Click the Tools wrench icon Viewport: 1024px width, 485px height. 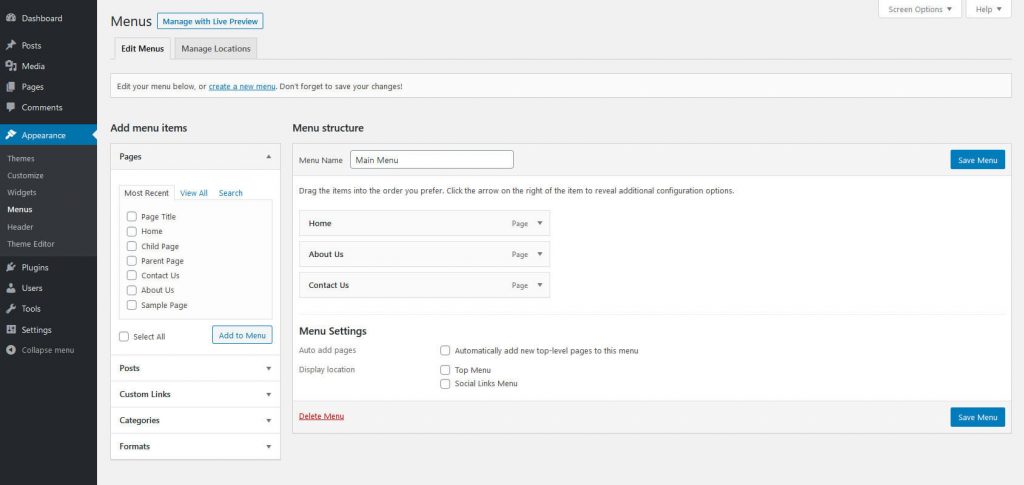point(10,309)
